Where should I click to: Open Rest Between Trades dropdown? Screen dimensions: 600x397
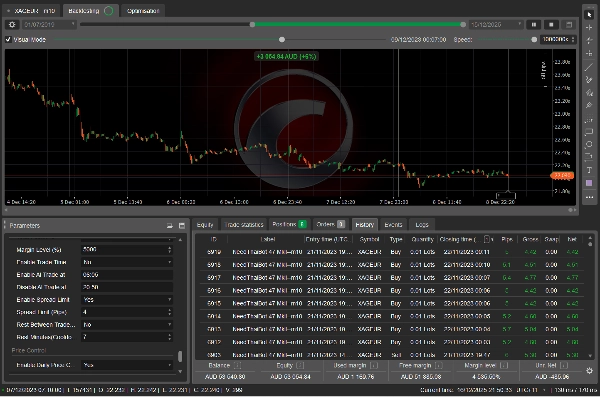[x=127, y=325]
